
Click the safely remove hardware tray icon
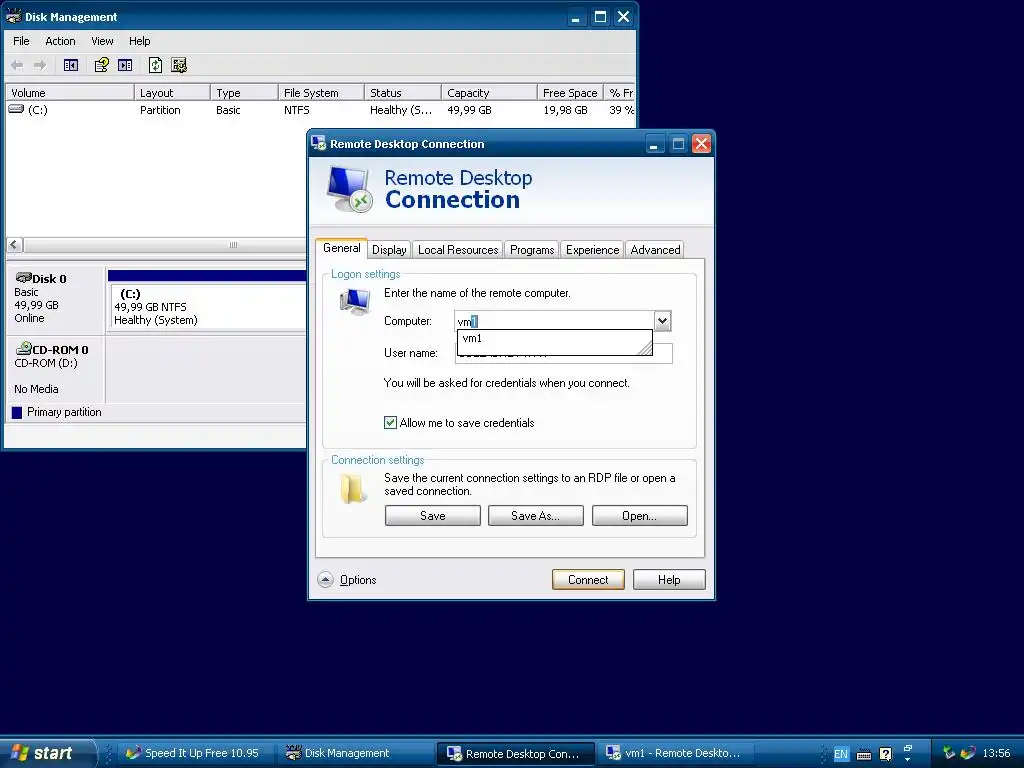[949, 753]
